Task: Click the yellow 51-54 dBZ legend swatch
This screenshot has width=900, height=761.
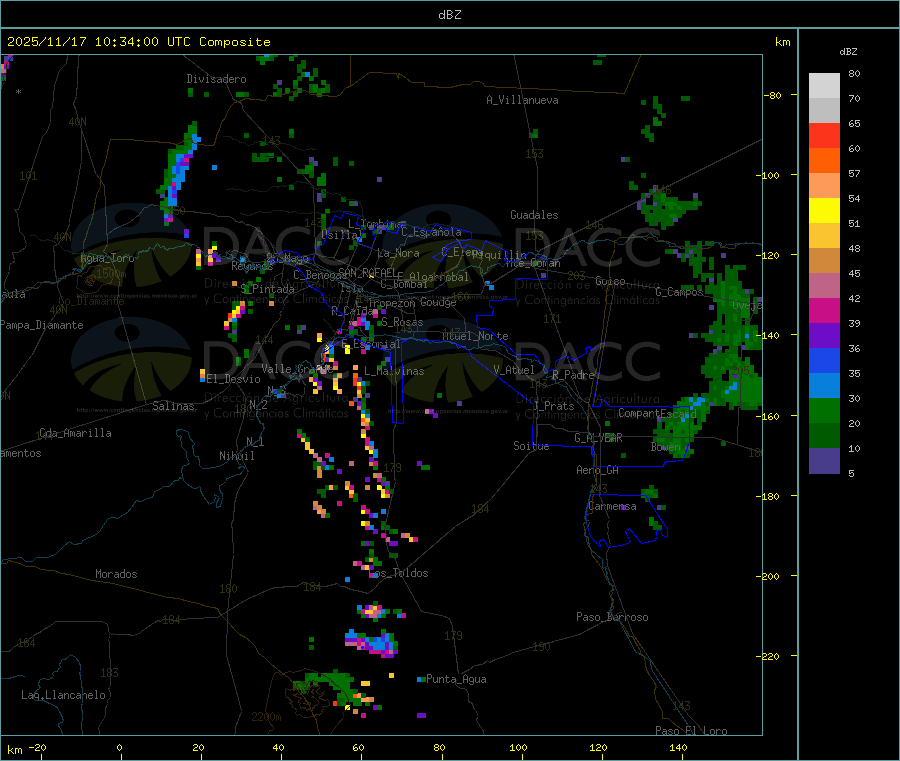Action: [x=824, y=211]
